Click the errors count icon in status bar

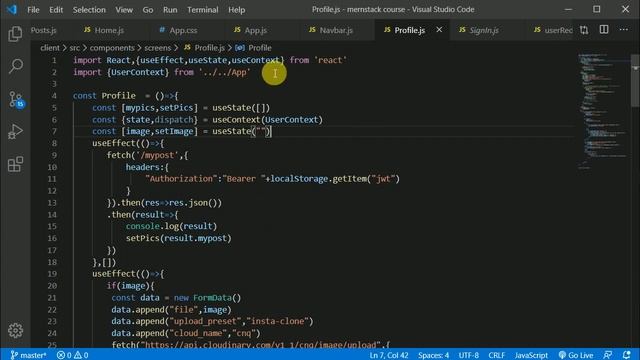[64, 355]
